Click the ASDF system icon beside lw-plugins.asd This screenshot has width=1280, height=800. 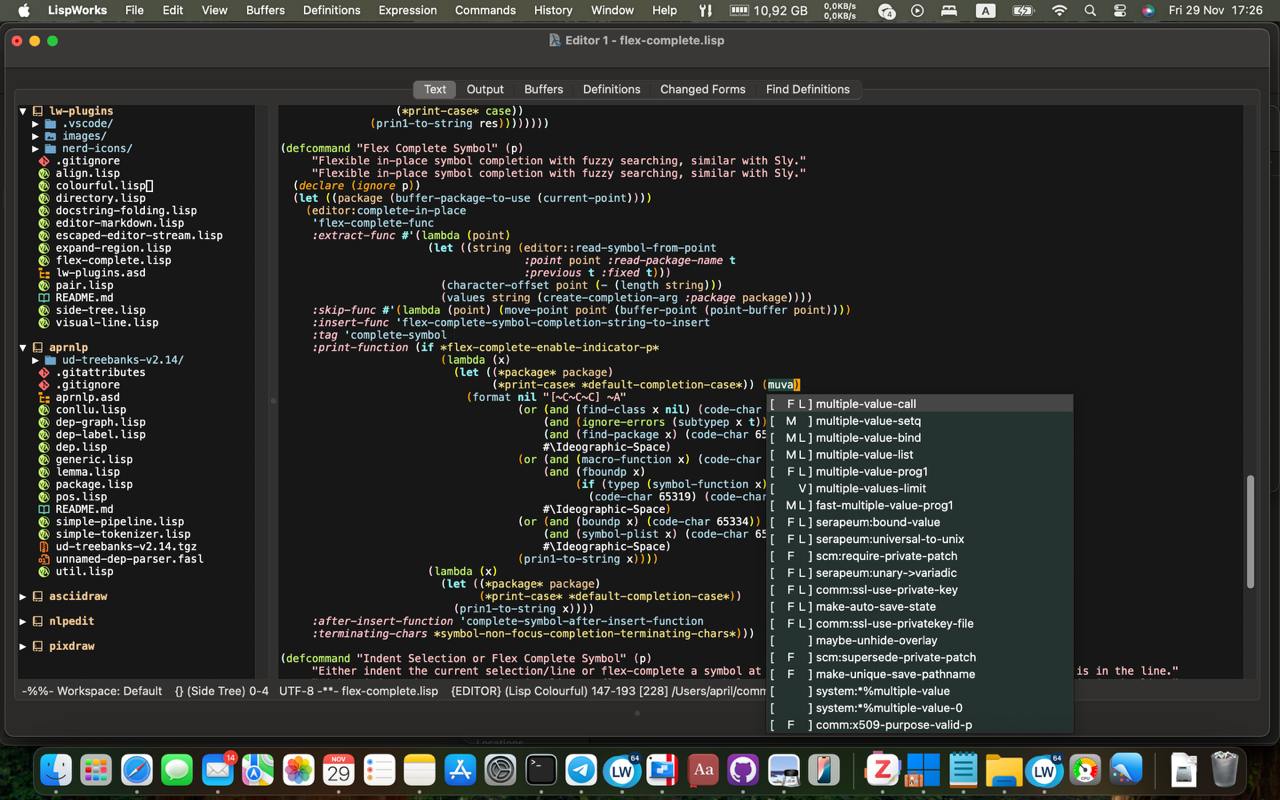coord(44,273)
